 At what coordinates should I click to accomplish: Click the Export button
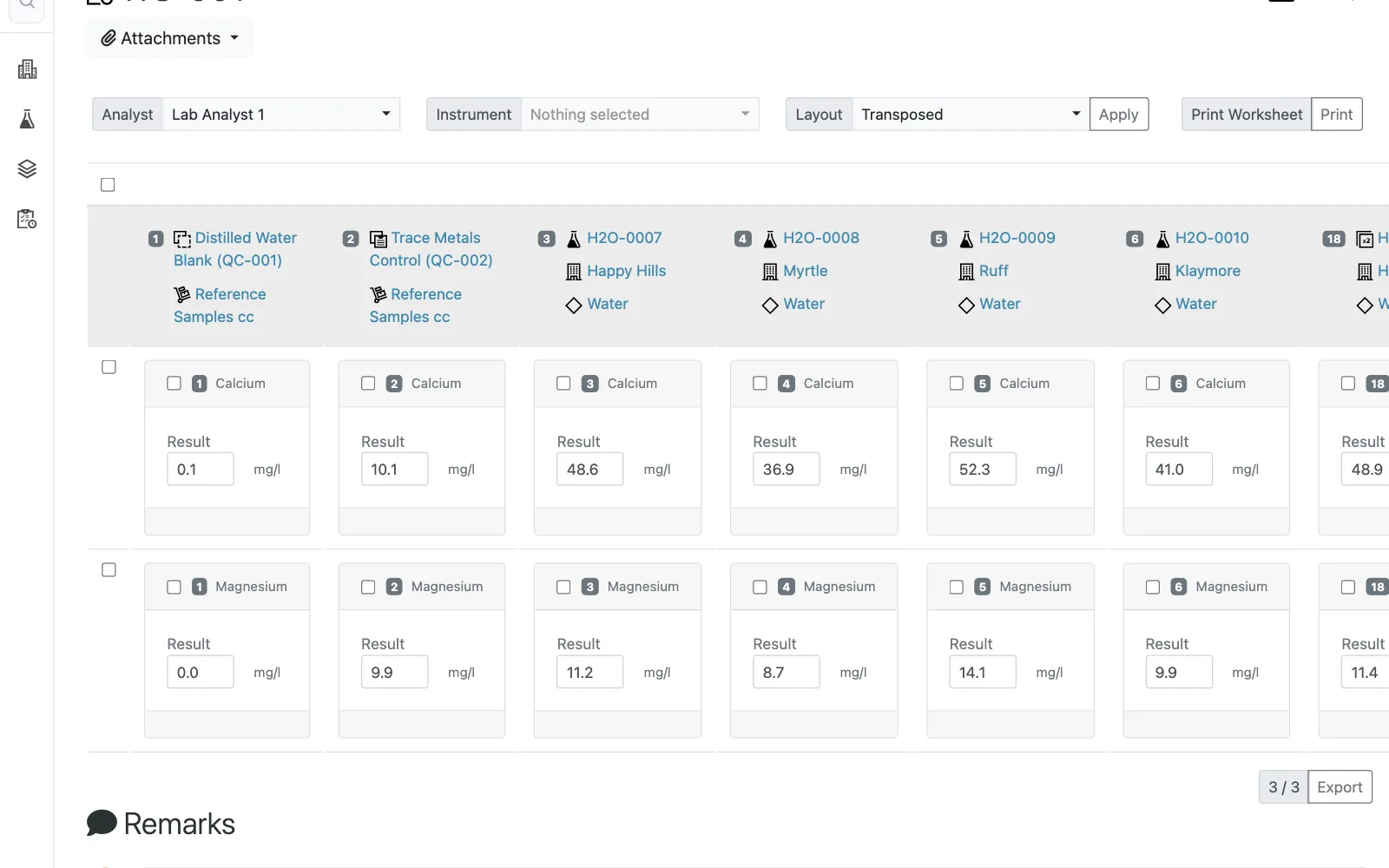pyautogui.click(x=1340, y=786)
